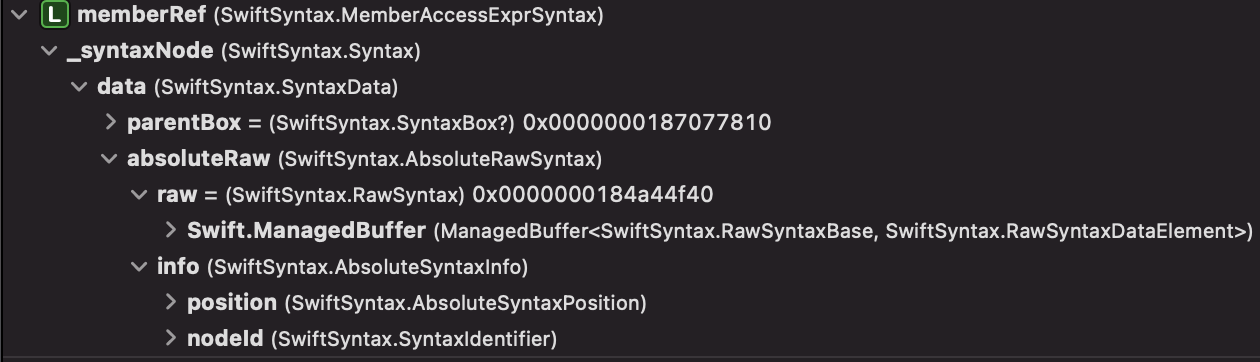Click the parentBox address value 0x0000000187077810
The height and width of the screenshot is (362, 1260).
click(x=647, y=123)
